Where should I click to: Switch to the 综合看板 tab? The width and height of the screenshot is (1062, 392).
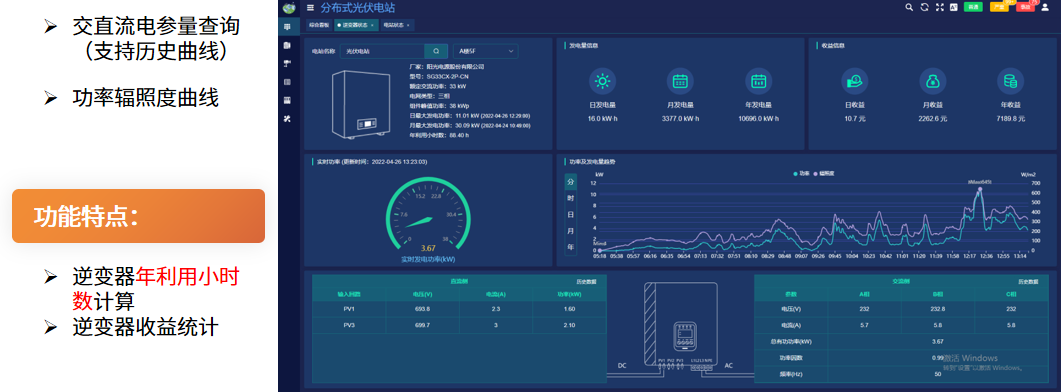319,24
